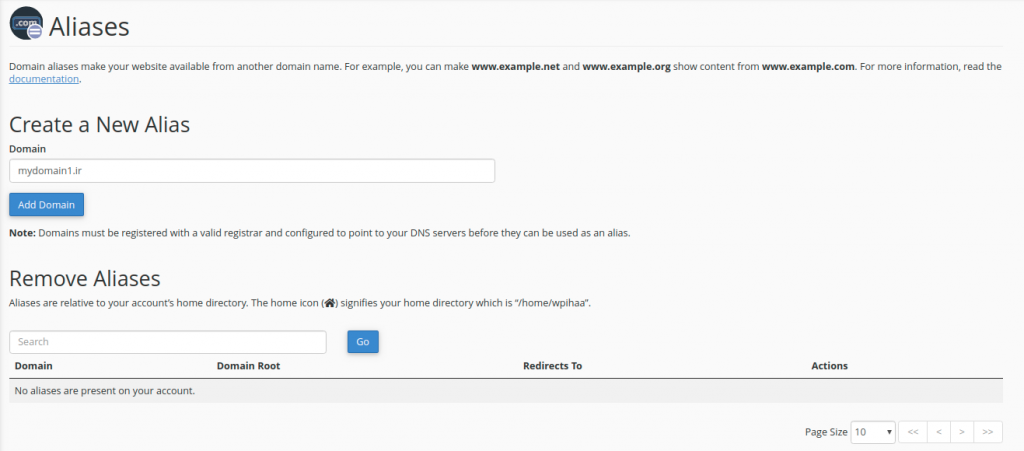Focus the Search aliases field
The height and width of the screenshot is (451, 1024).
tap(168, 342)
